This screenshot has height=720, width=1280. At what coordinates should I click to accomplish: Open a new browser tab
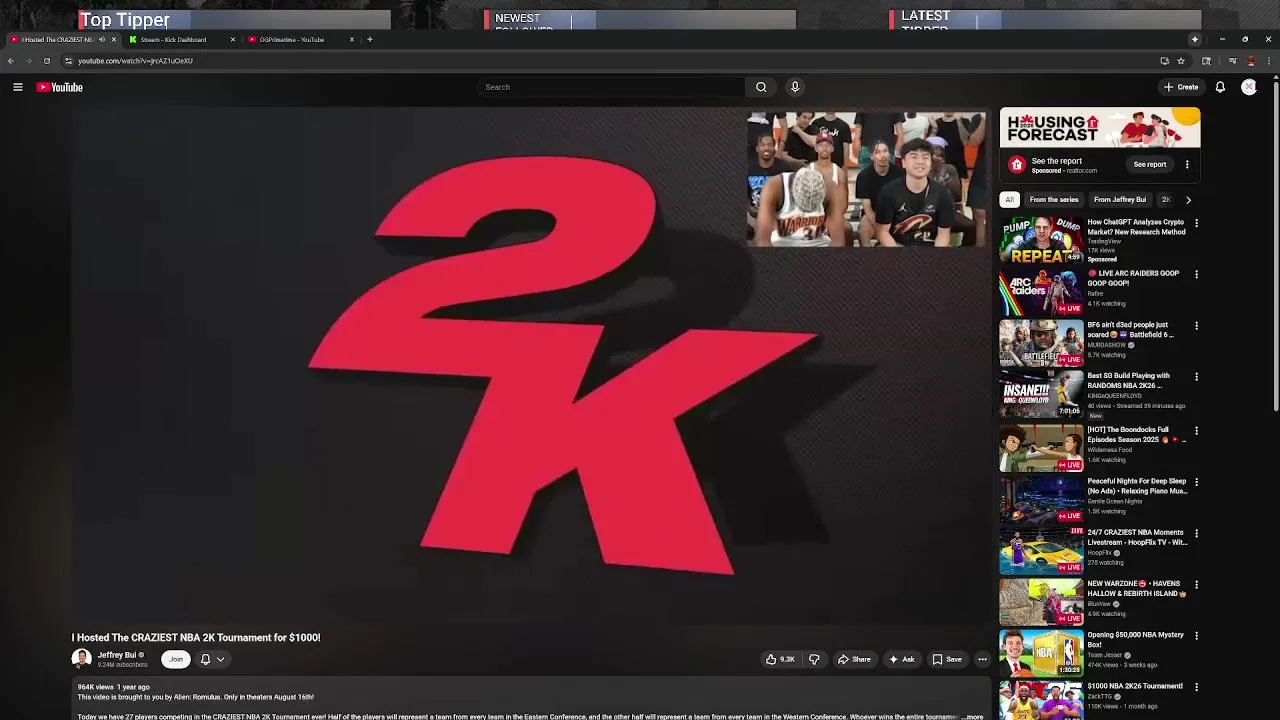click(x=370, y=39)
